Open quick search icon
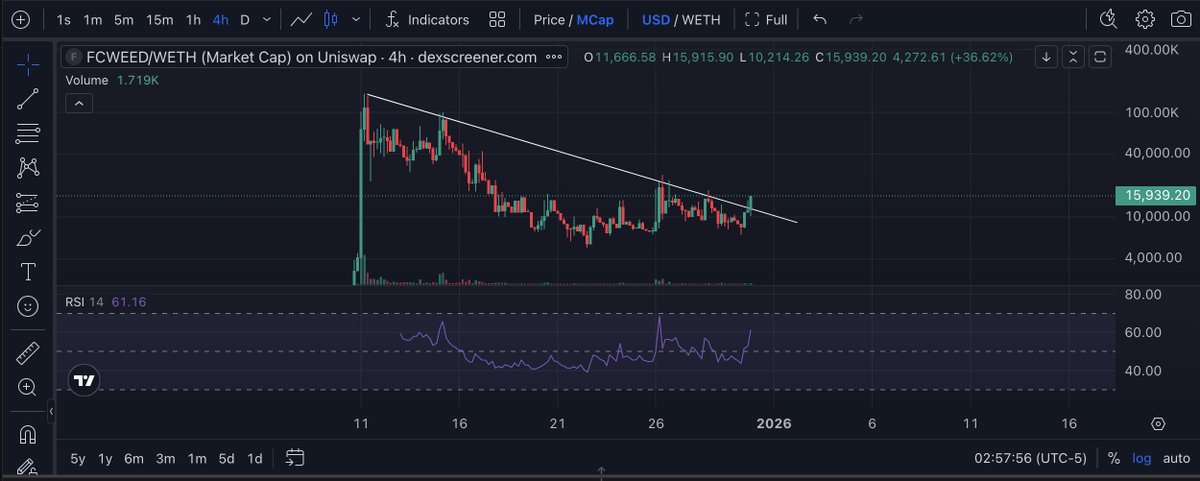Viewport: 1200px width, 481px height. [1108, 19]
